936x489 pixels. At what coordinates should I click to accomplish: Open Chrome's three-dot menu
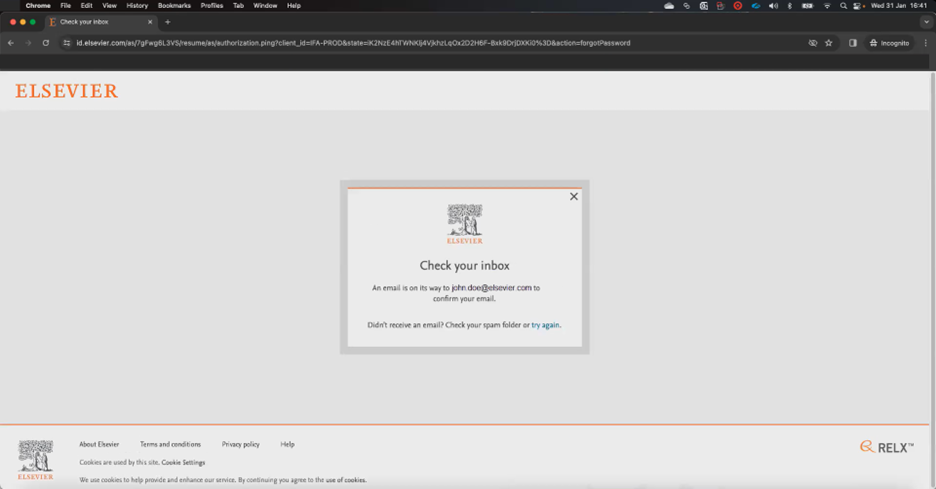(926, 43)
